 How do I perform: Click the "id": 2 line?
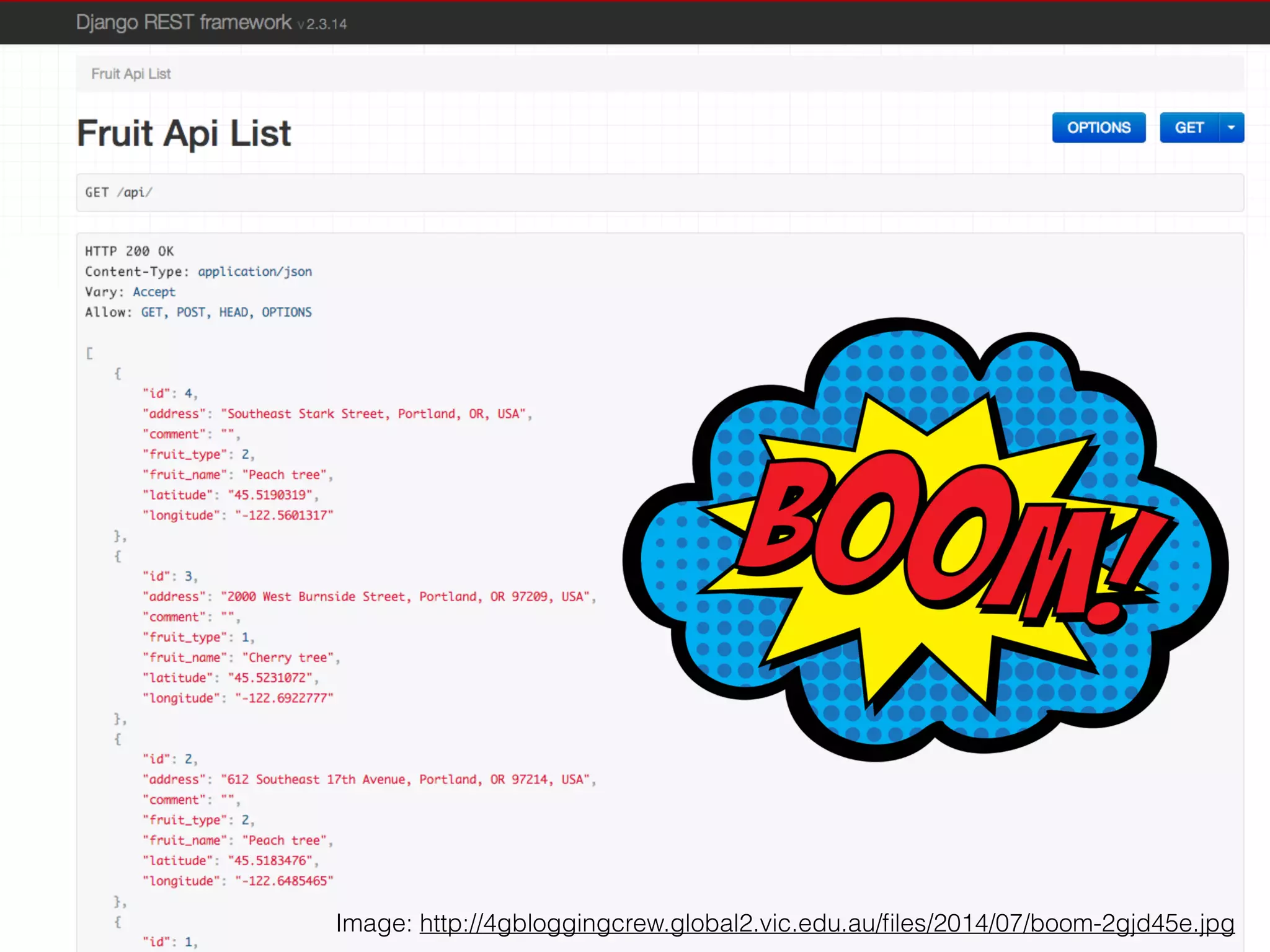[171, 759]
